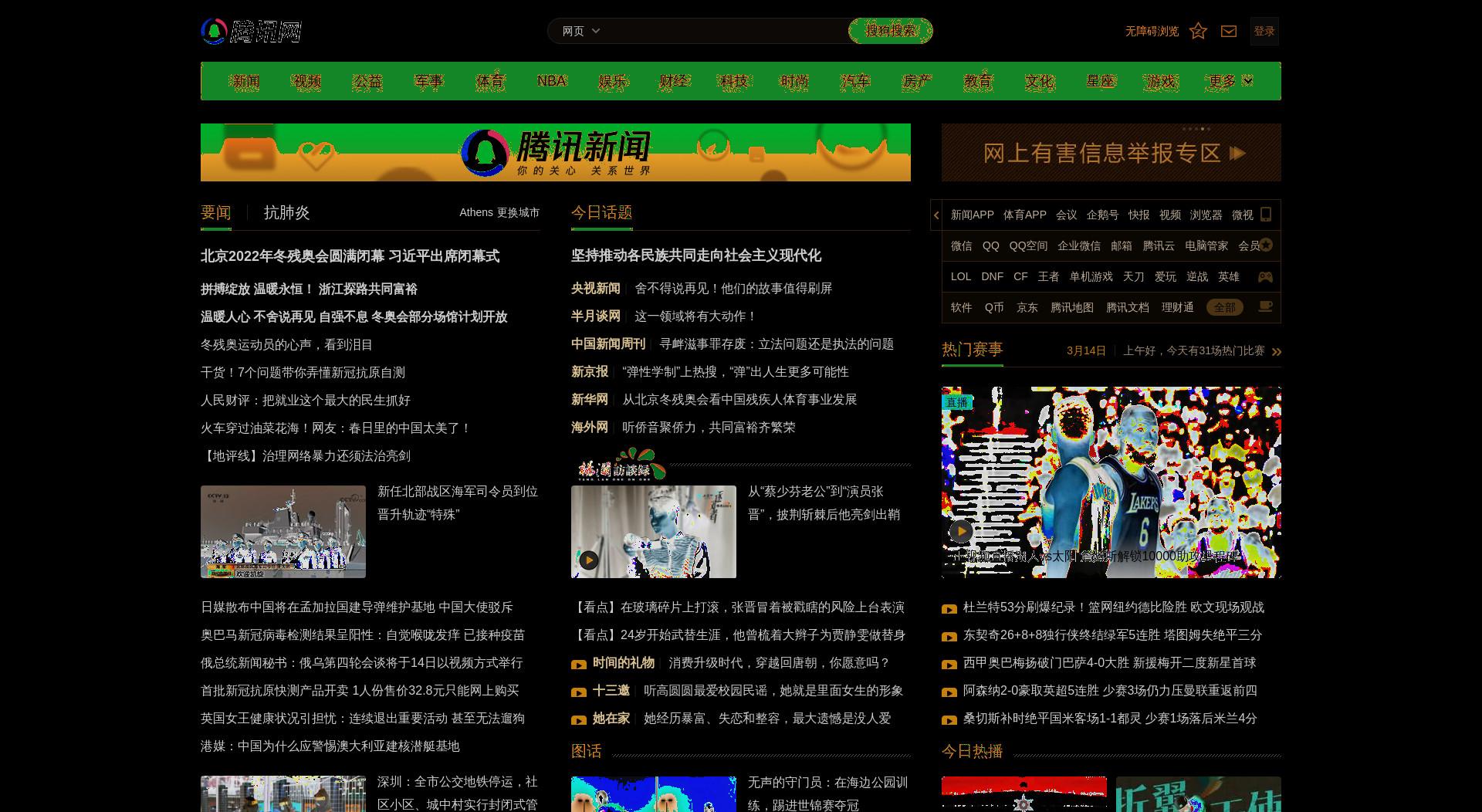1482x812 pixels.
Task: Click the 杨澜访谈录 logo
Action: tap(621, 465)
